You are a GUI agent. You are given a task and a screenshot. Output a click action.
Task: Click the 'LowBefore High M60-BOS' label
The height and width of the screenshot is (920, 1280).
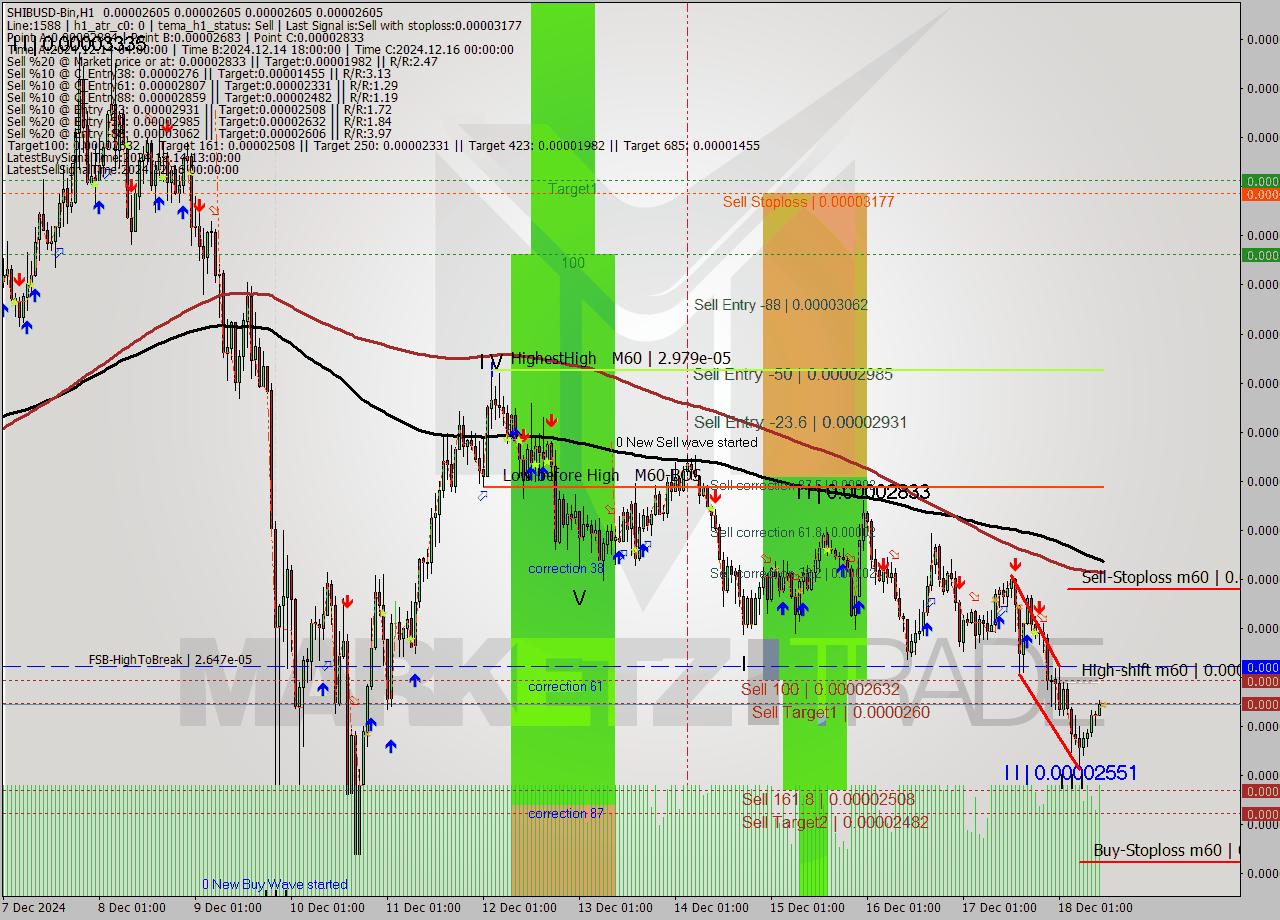coord(601,476)
